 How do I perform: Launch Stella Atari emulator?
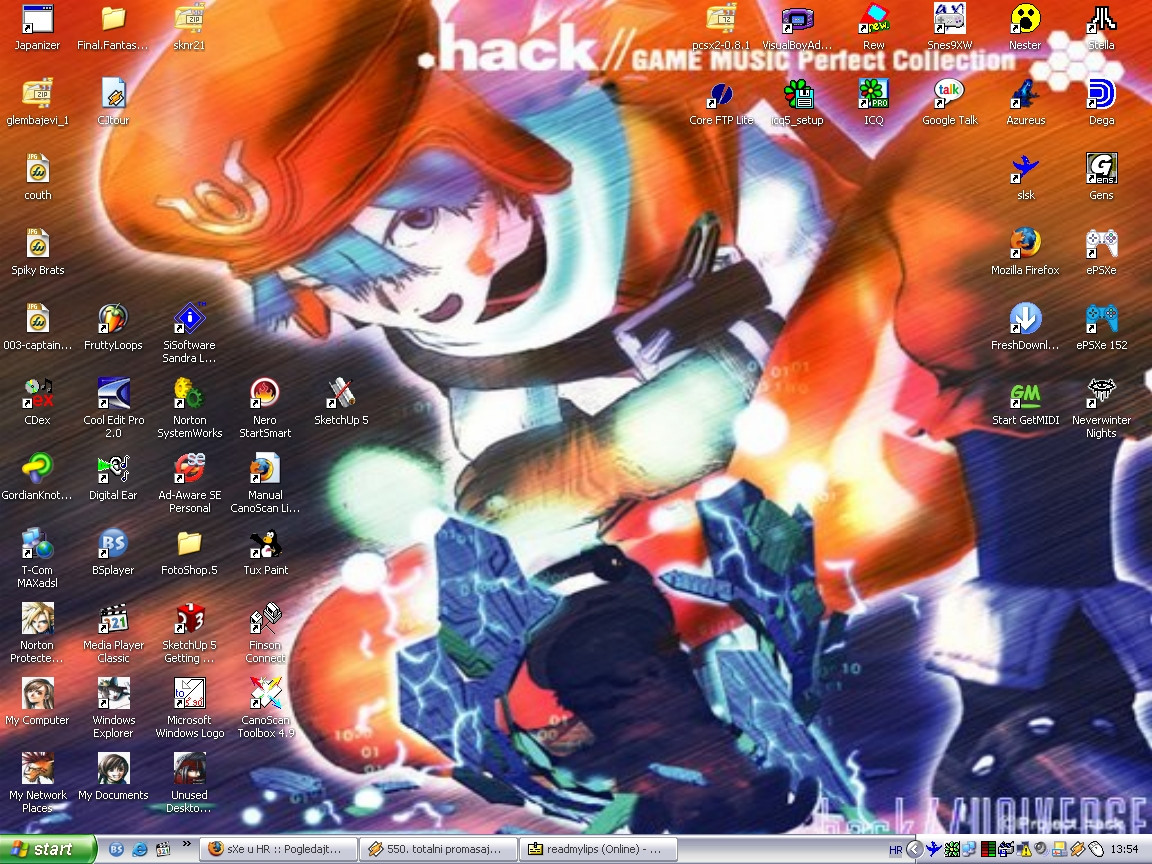pyautogui.click(x=1101, y=27)
